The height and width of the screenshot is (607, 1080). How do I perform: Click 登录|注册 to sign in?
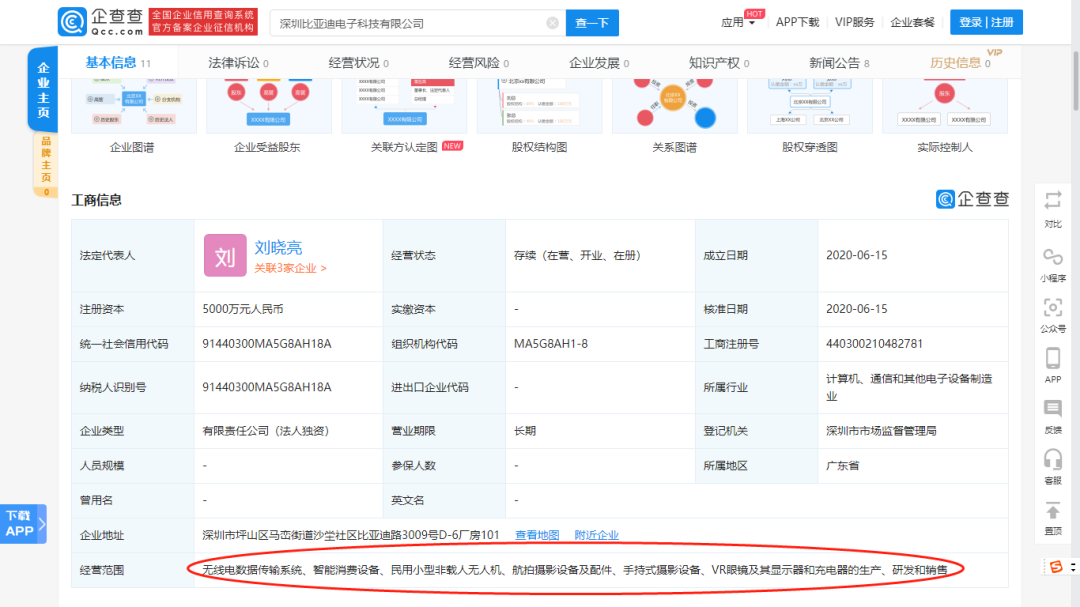tap(986, 21)
